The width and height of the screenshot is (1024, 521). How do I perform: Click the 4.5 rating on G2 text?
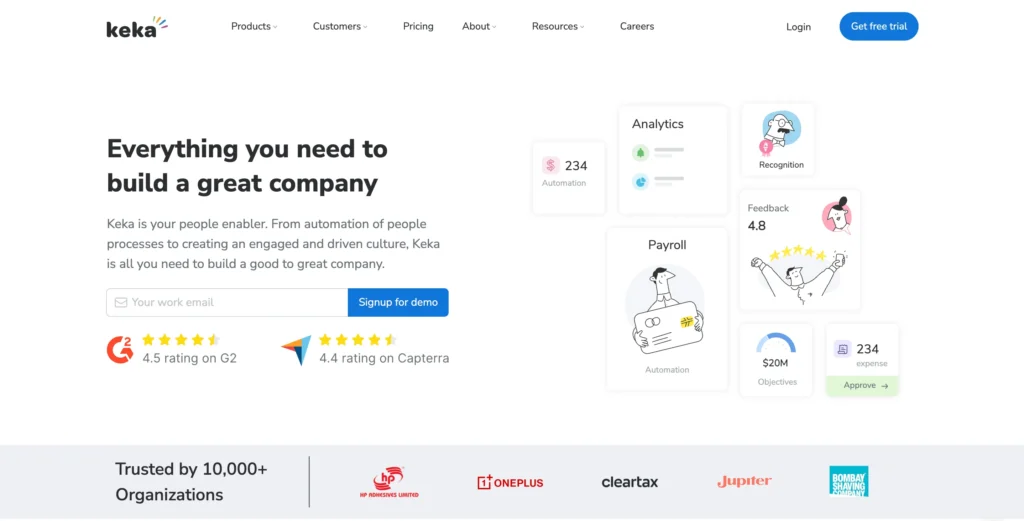click(189, 358)
